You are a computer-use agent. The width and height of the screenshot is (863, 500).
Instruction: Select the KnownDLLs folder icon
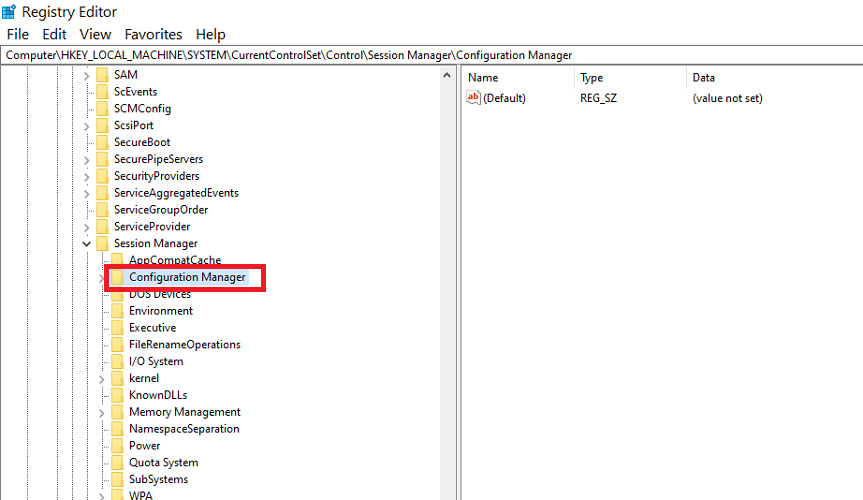tap(117, 395)
